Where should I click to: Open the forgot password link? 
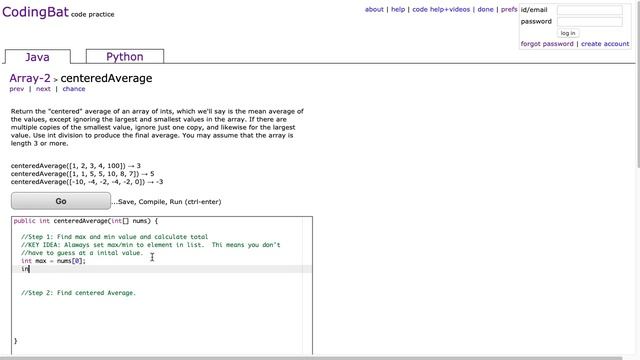(x=547, y=44)
